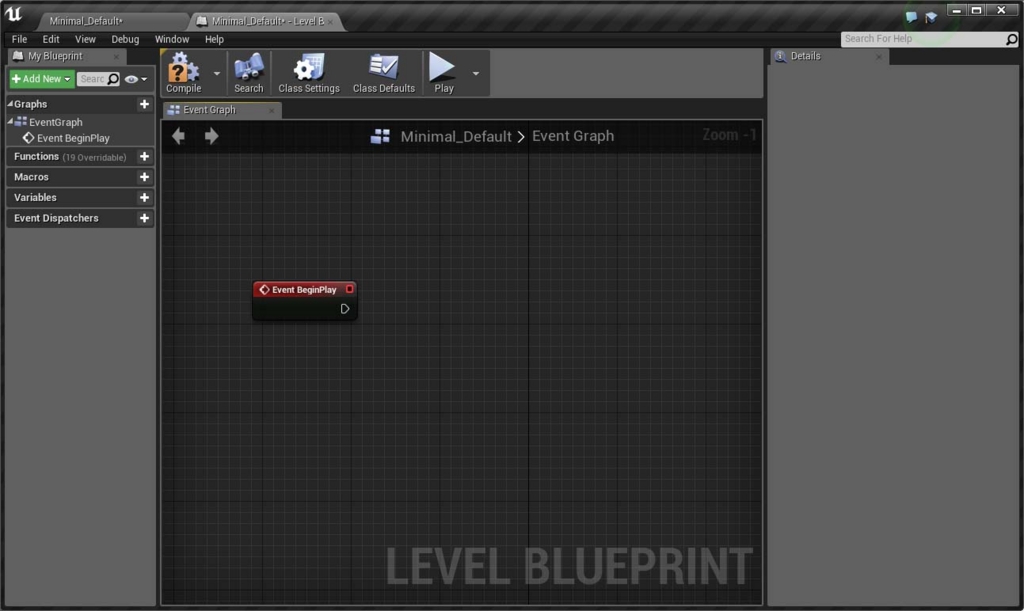Open the Play options dropdown arrow

pos(475,73)
